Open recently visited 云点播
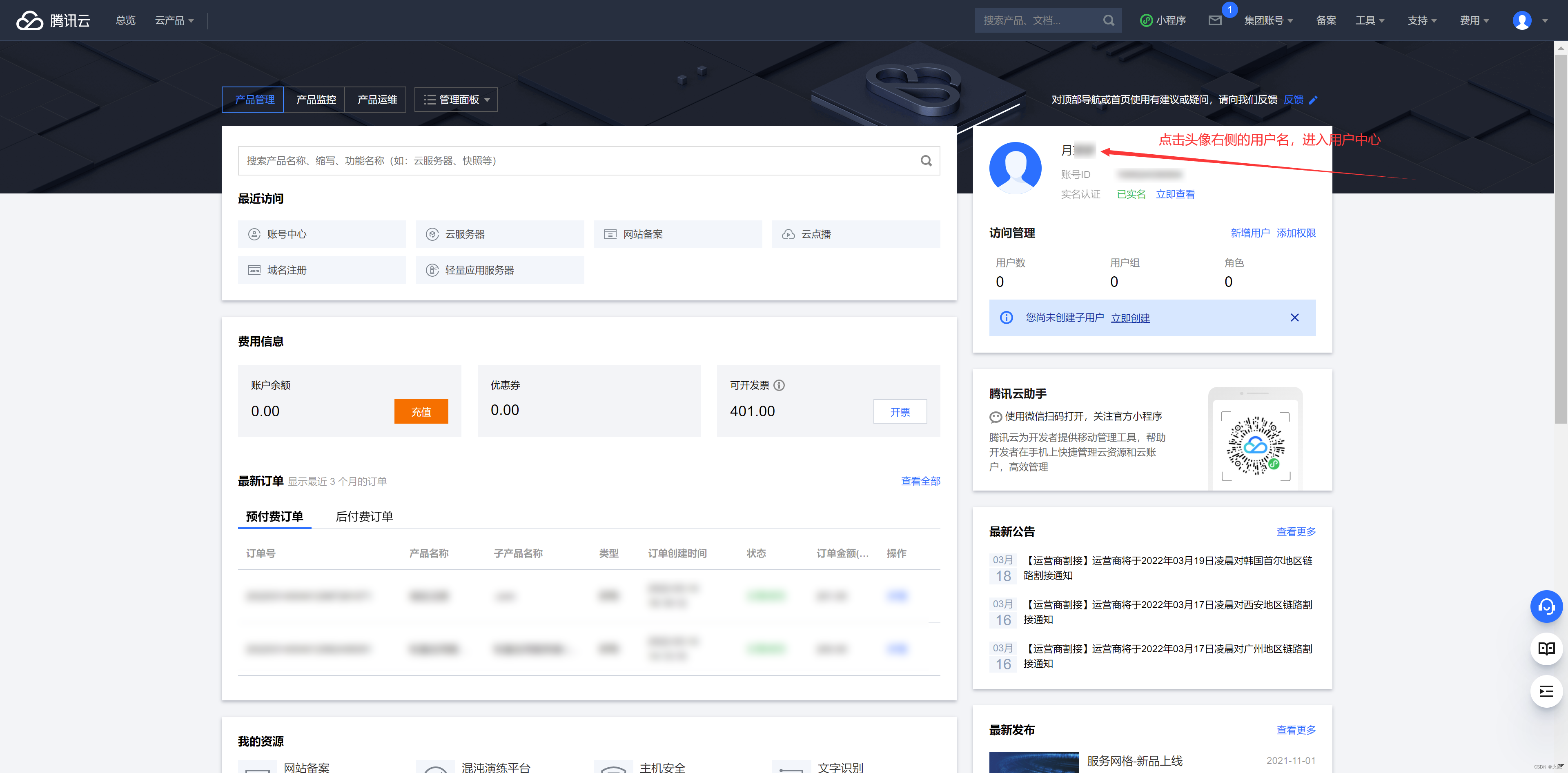This screenshot has height=773, width=1568. tap(856, 234)
